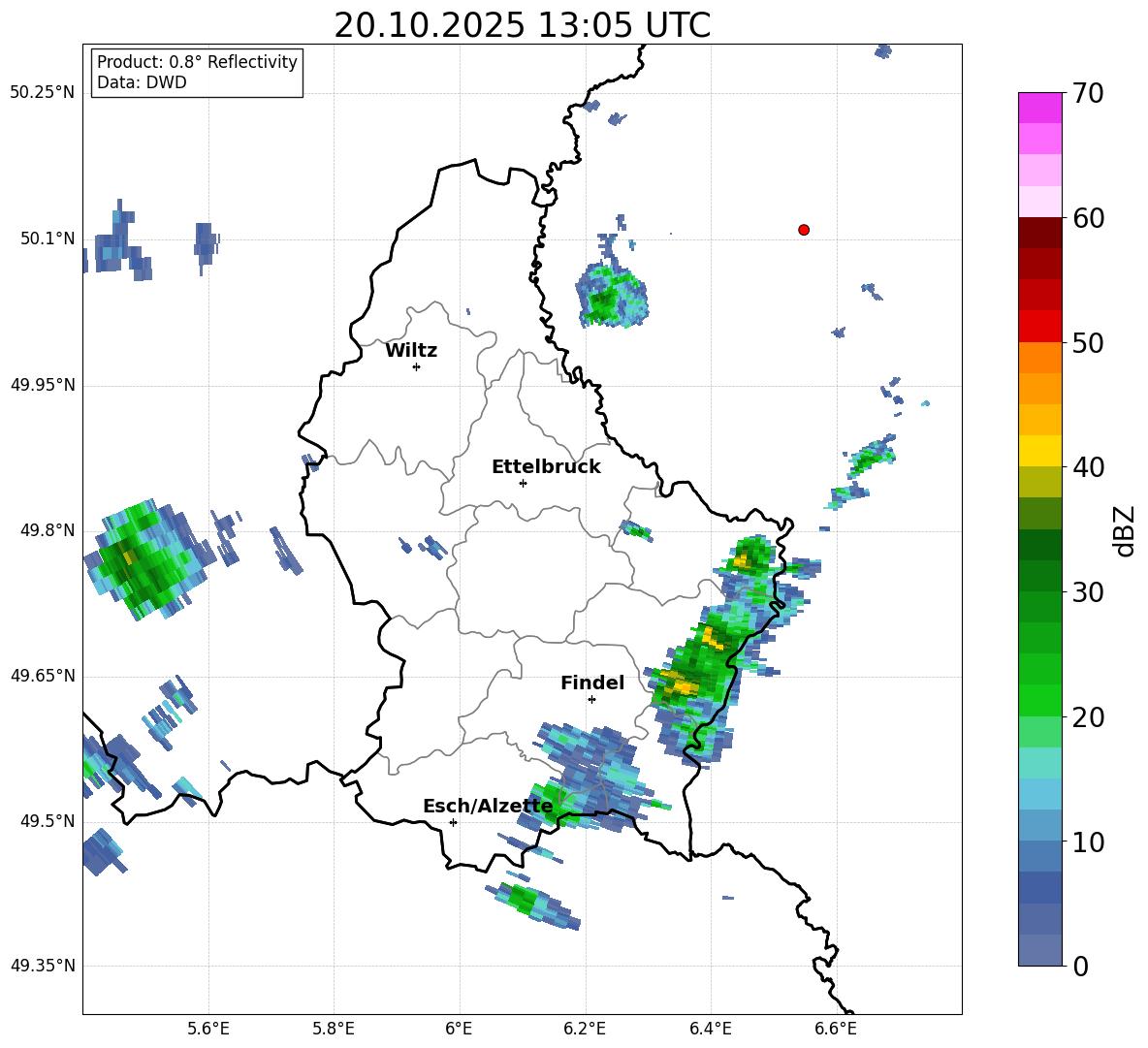
Task: Click the 50.25°N latitude label
Action: (43, 93)
